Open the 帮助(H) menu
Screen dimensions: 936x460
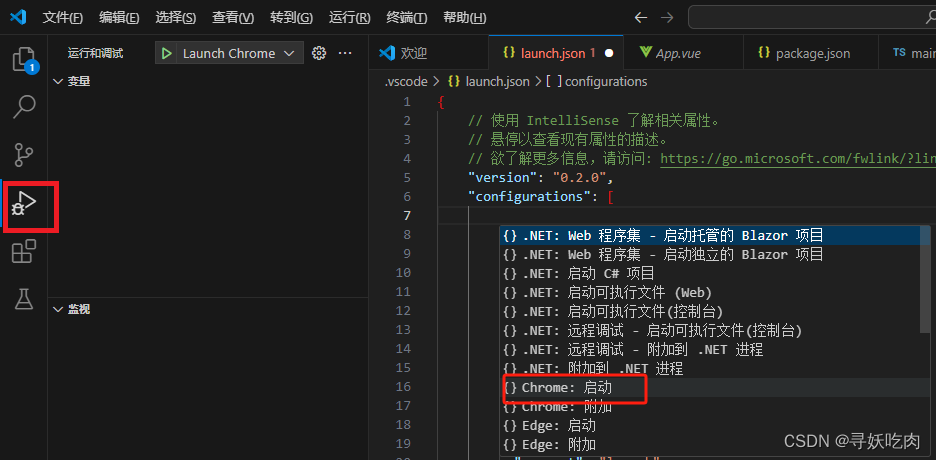[x=465, y=18]
